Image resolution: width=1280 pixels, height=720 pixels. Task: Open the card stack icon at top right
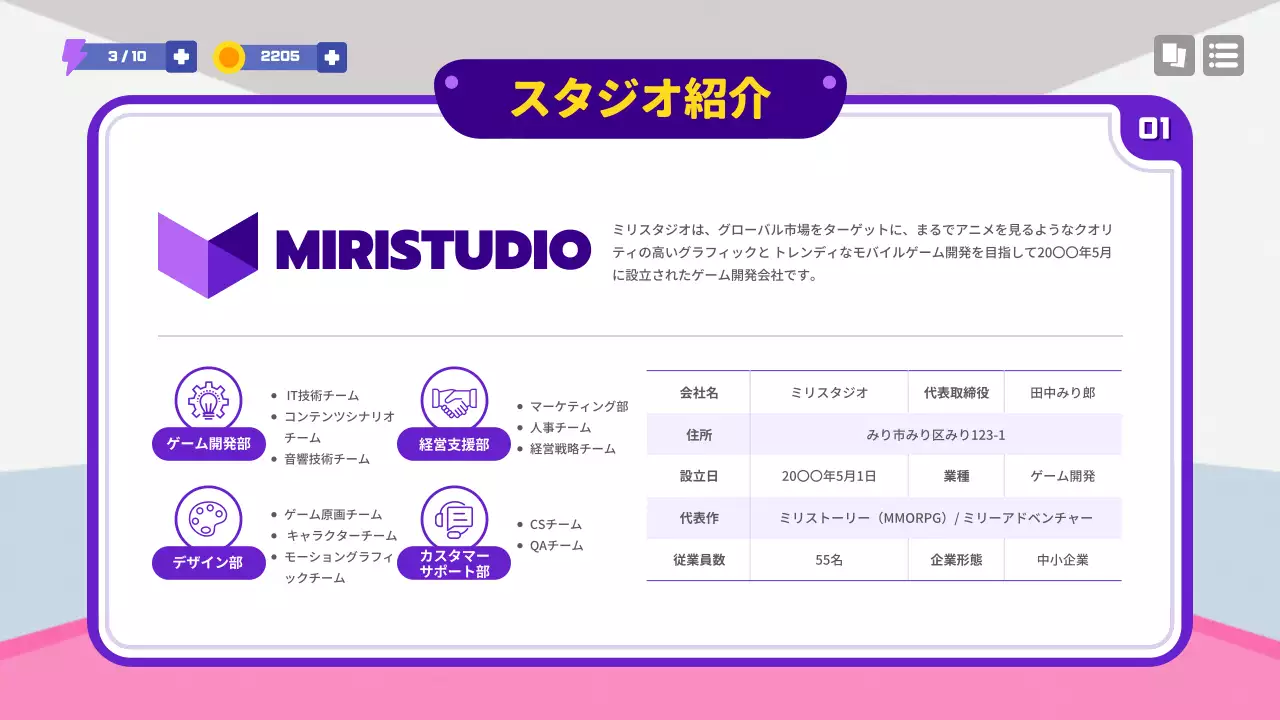coord(1174,55)
